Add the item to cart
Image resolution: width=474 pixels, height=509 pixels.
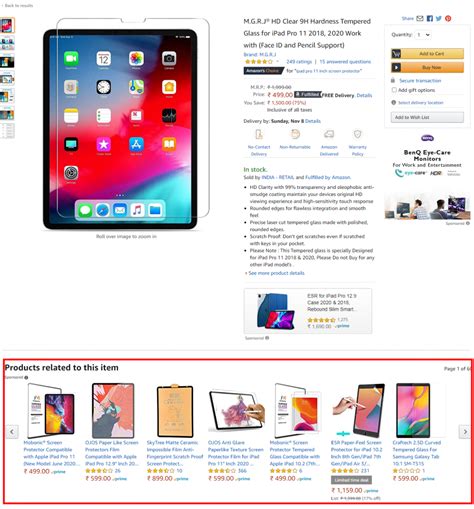427,53
